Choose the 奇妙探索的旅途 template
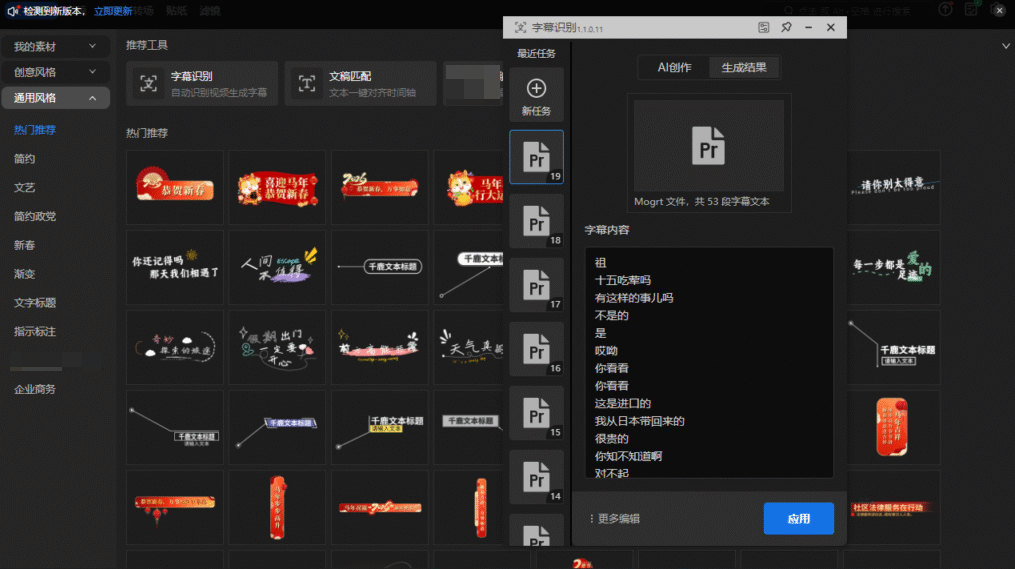Viewport: 1015px width, 569px height. (x=175, y=348)
